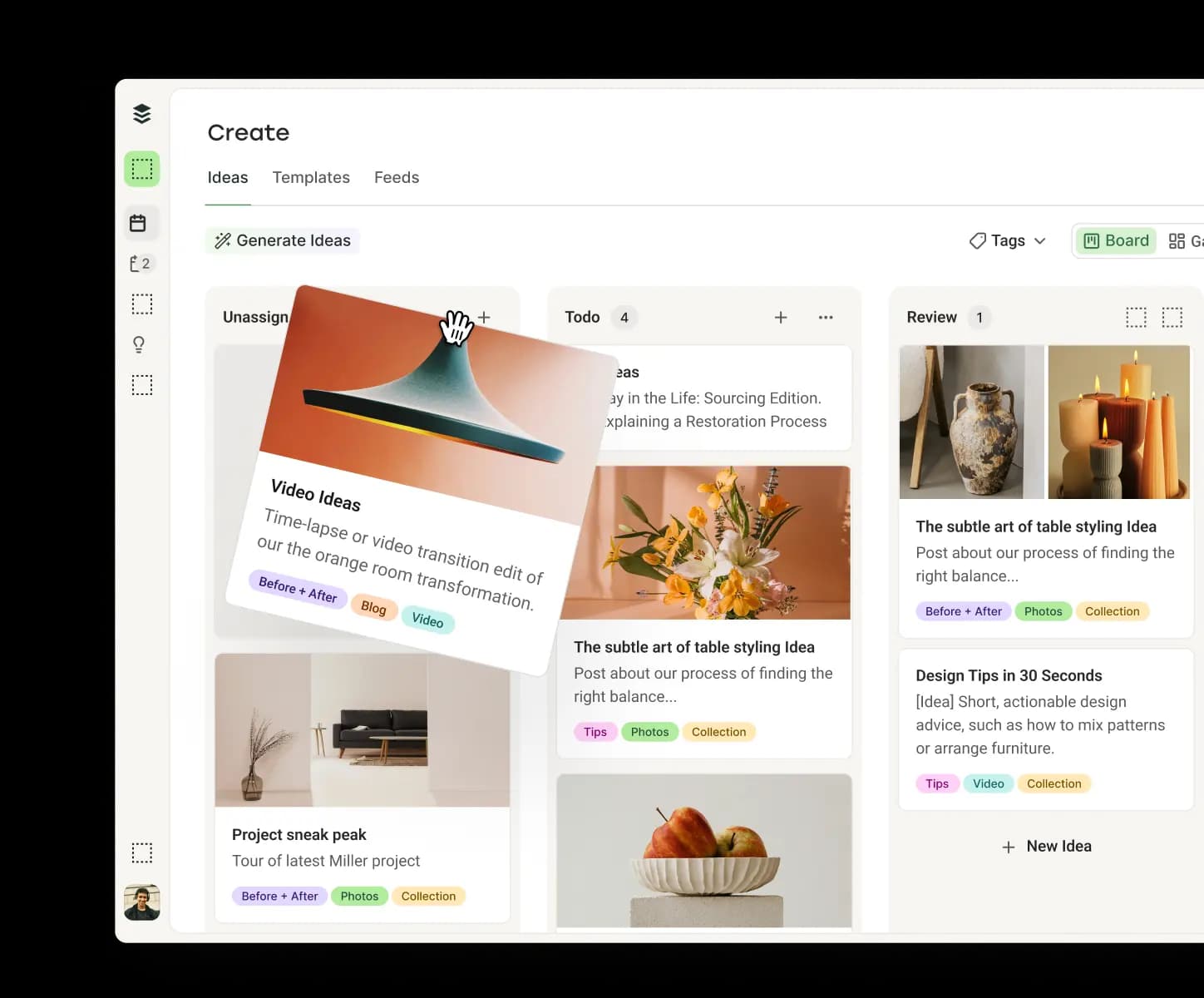Open the Calendar icon in sidebar

pos(141,222)
